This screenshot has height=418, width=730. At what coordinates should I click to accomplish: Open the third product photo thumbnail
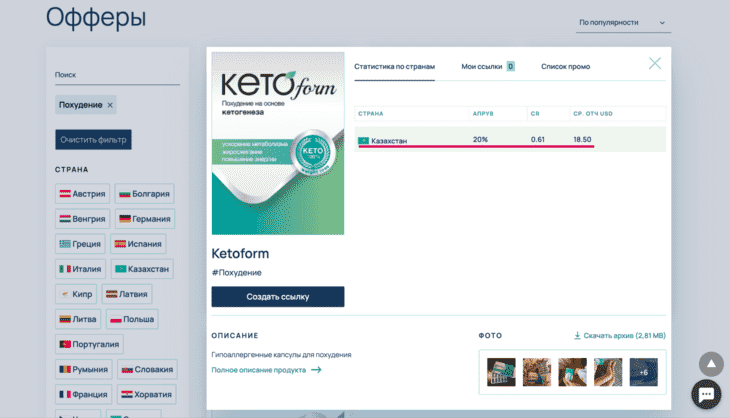(572, 372)
